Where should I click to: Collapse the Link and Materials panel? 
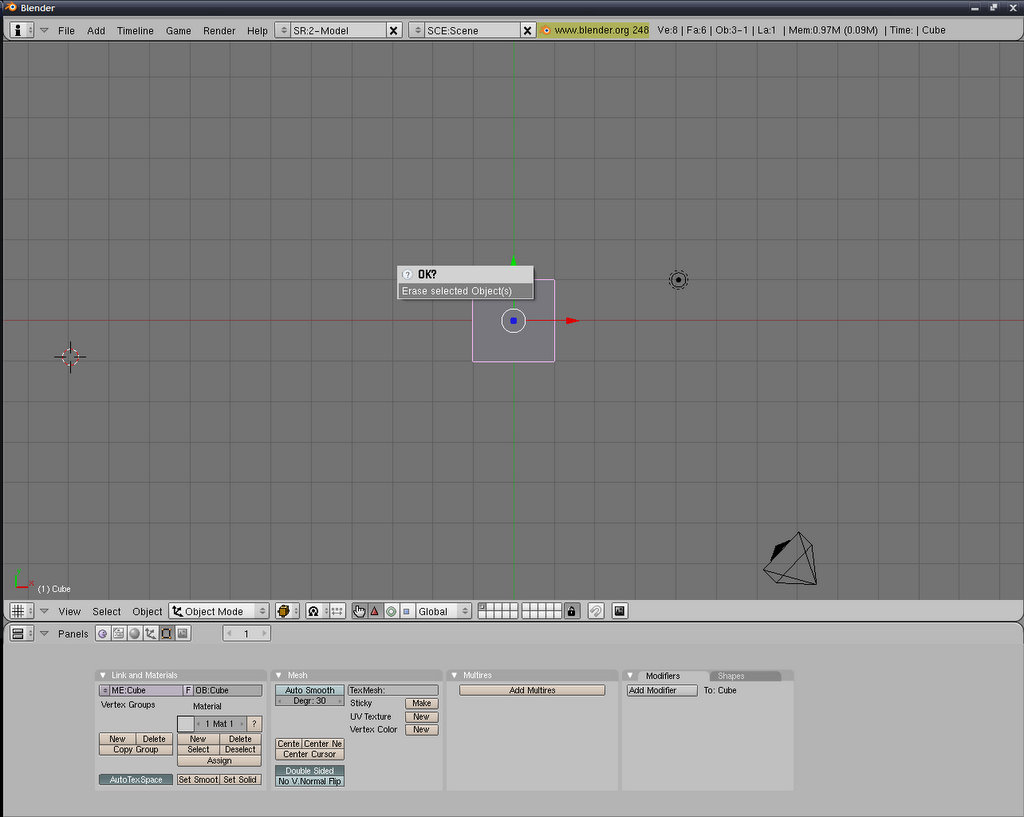point(102,675)
